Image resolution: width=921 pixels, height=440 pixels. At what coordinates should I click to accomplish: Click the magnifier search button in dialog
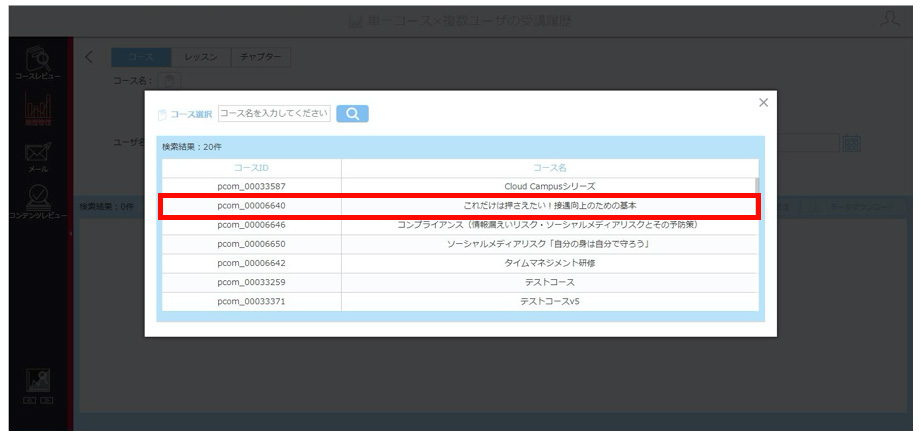pos(352,113)
